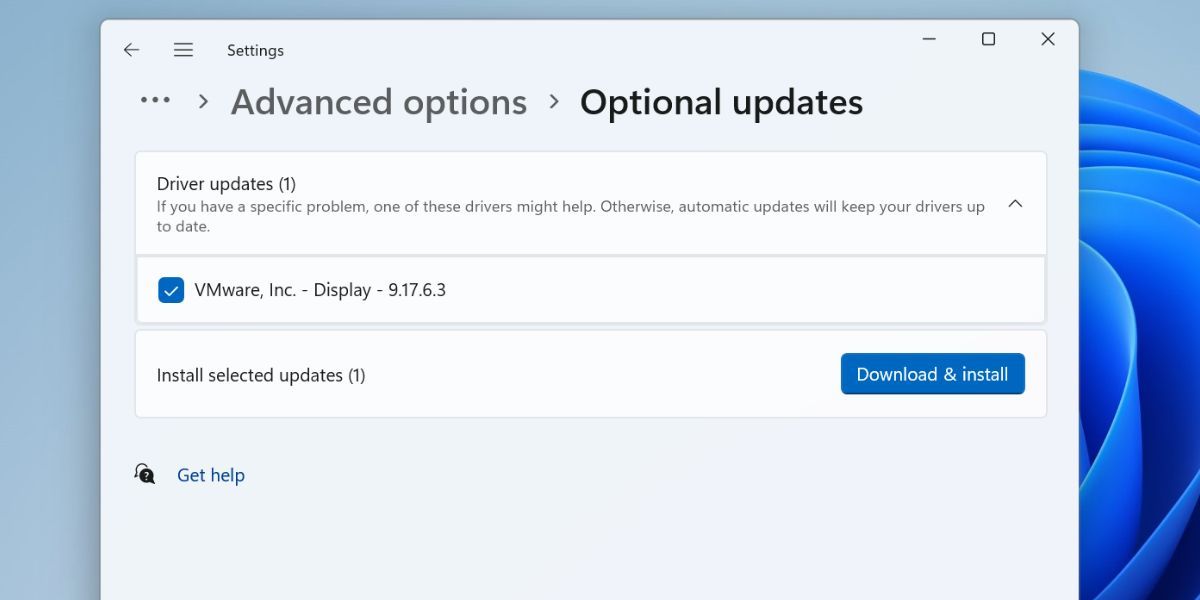Click the Download & install button
1200x600 pixels.
pyautogui.click(x=932, y=374)
